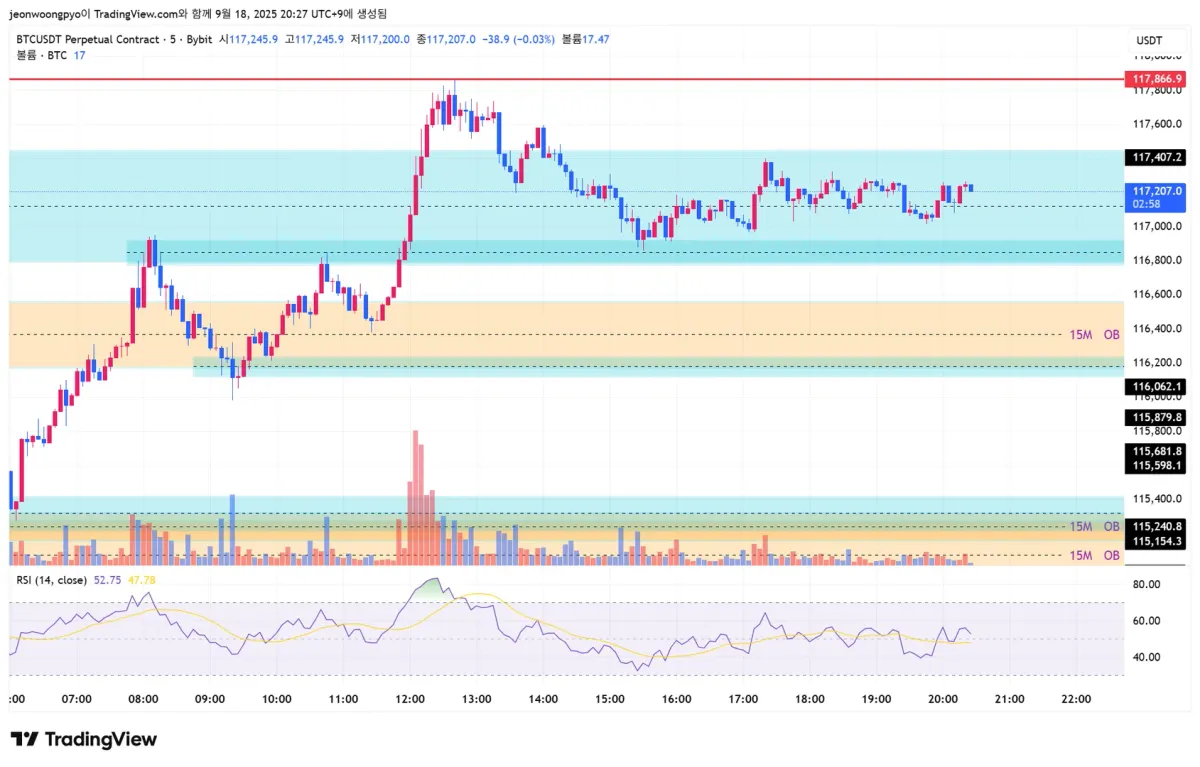Viewport: 1200px width, 767px height.
Task: Click the low price value 저117,200.0
Action: pyautogui.click(x=380, y=39)
